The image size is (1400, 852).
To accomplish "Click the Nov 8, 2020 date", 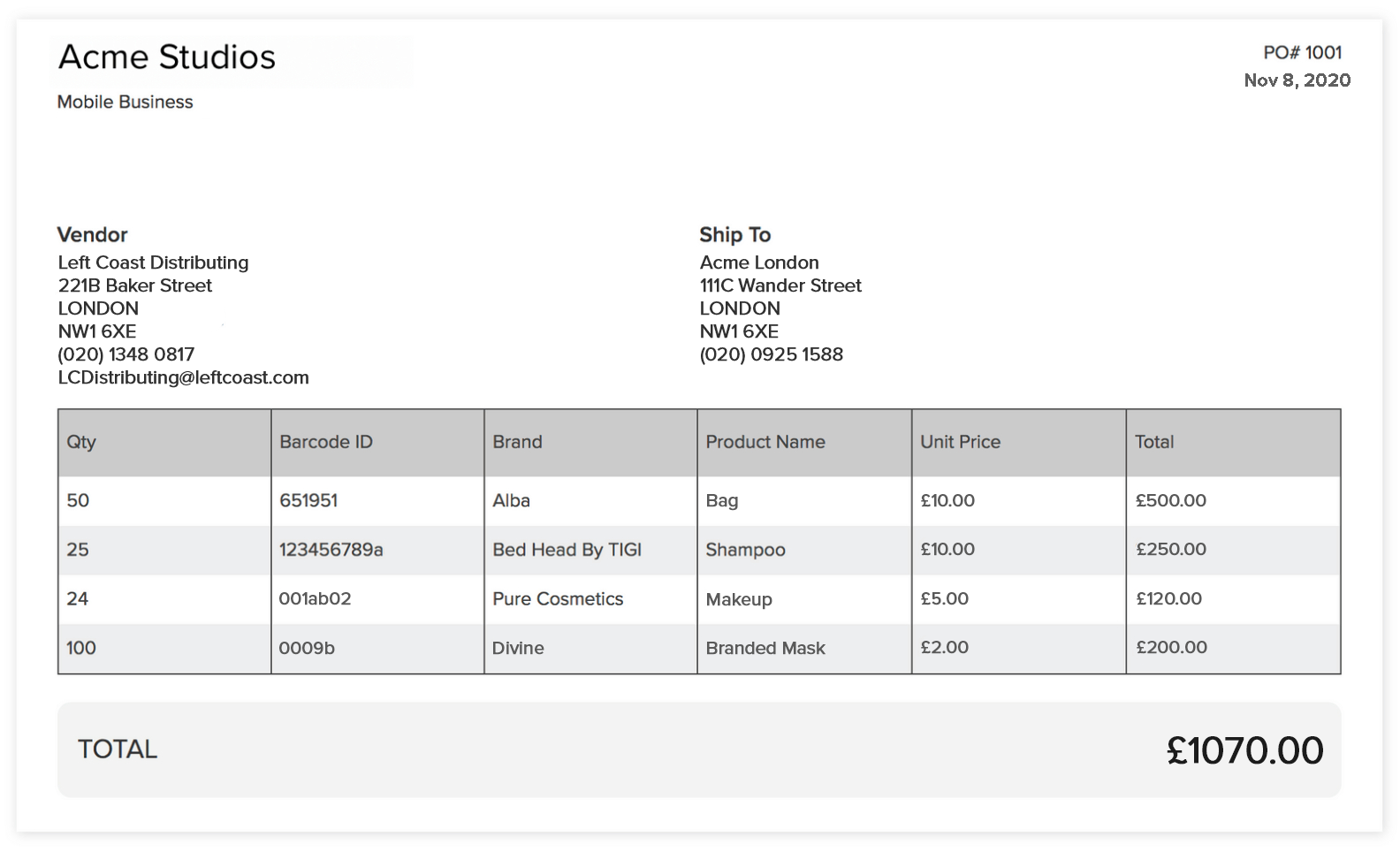I will 1297,80.
